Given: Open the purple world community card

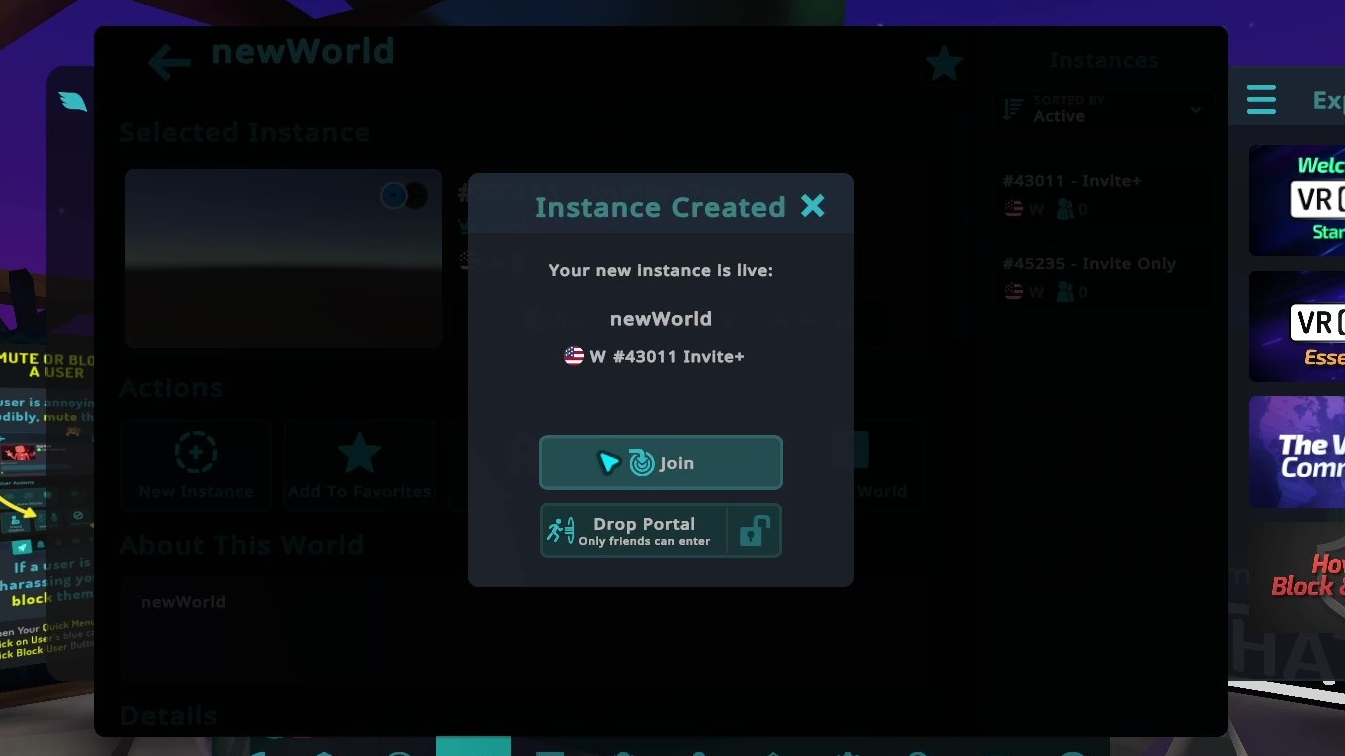Looking at the screenshot, I should [x=1297, y=452].
